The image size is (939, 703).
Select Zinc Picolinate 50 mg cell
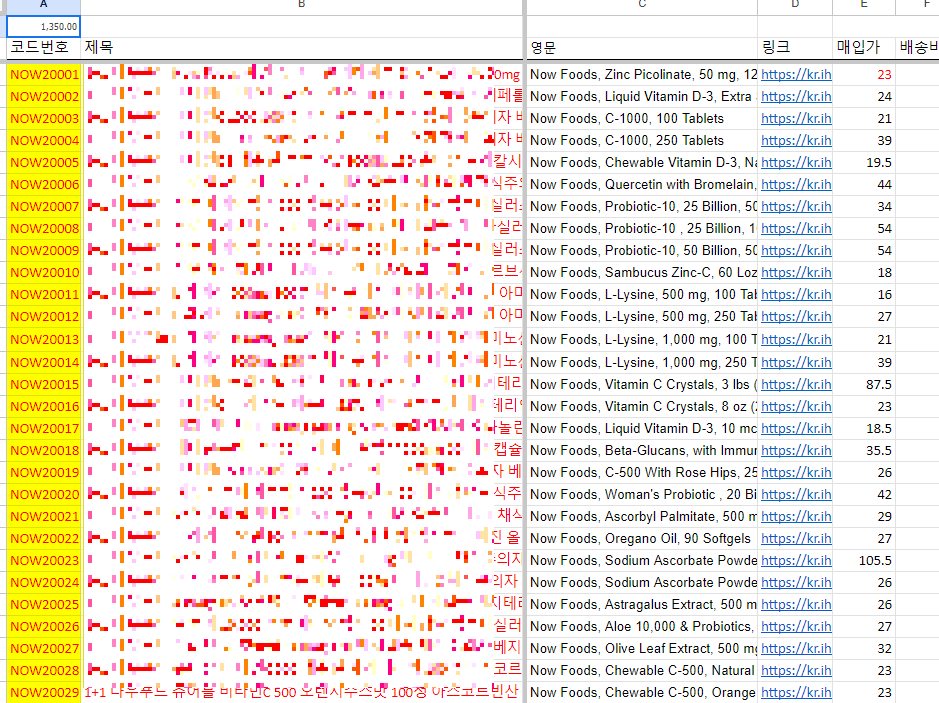coord(642,74)
